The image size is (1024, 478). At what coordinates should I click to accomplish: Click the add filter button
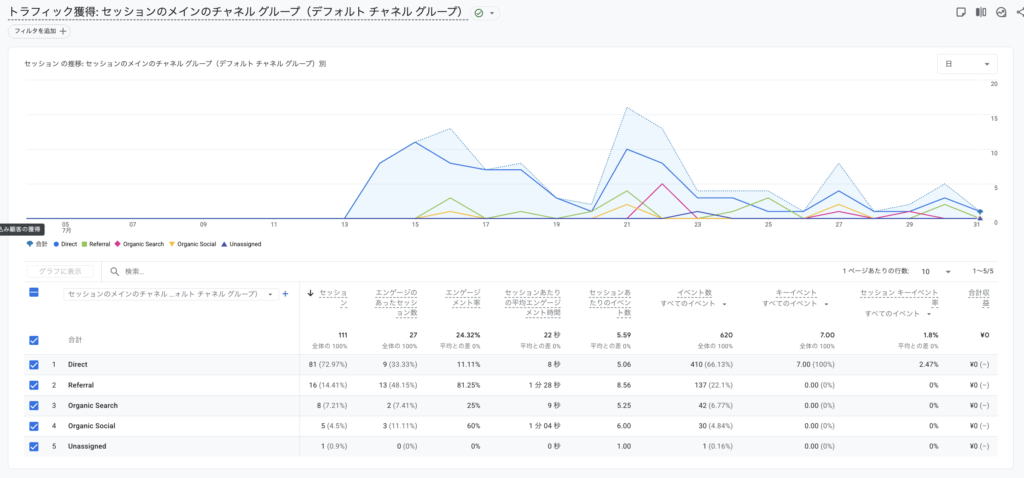tap(39, 31)
